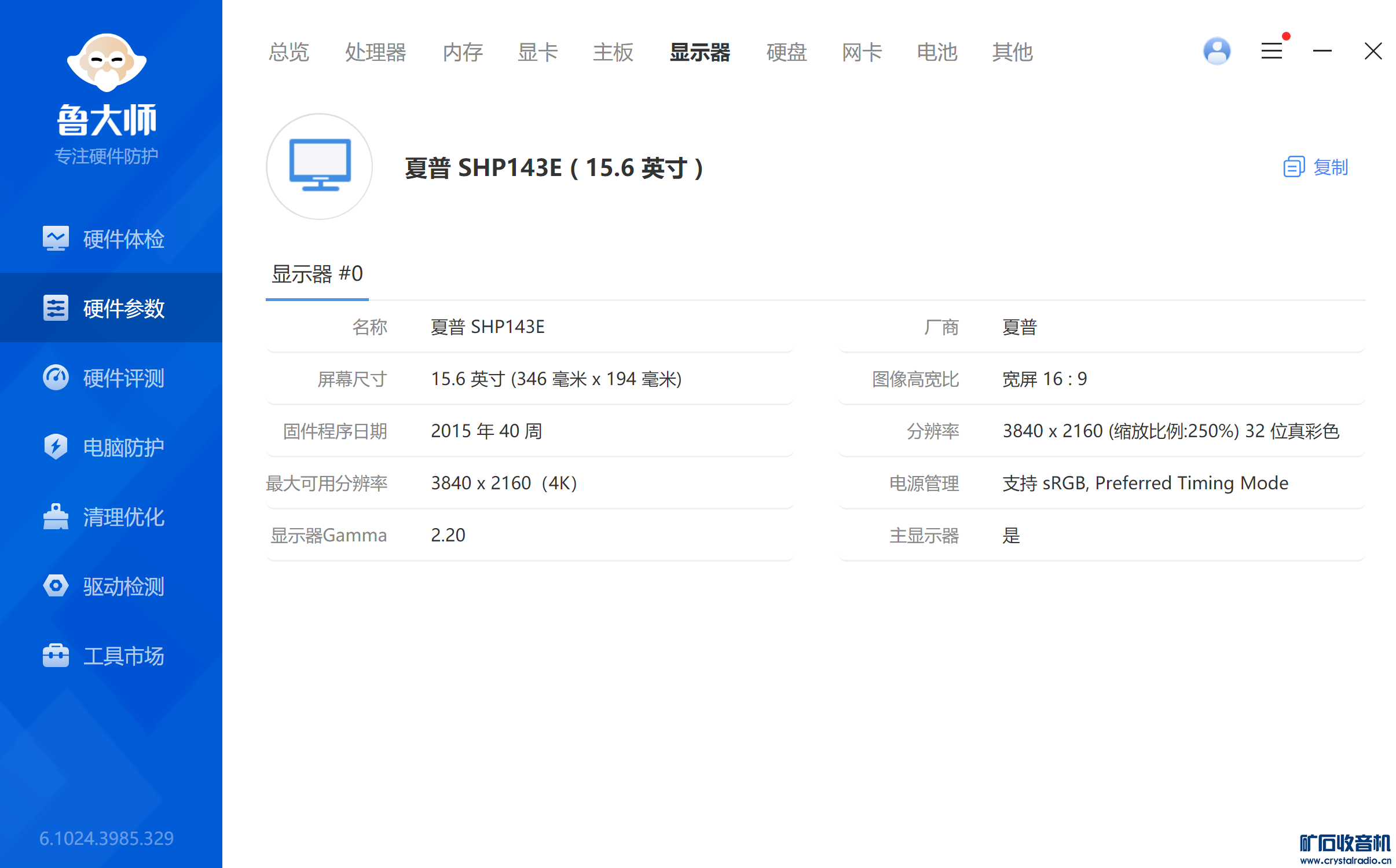This screenshot has width=1396, height=868.
Task: Open the user account avatar
Action: [1217, 52]
